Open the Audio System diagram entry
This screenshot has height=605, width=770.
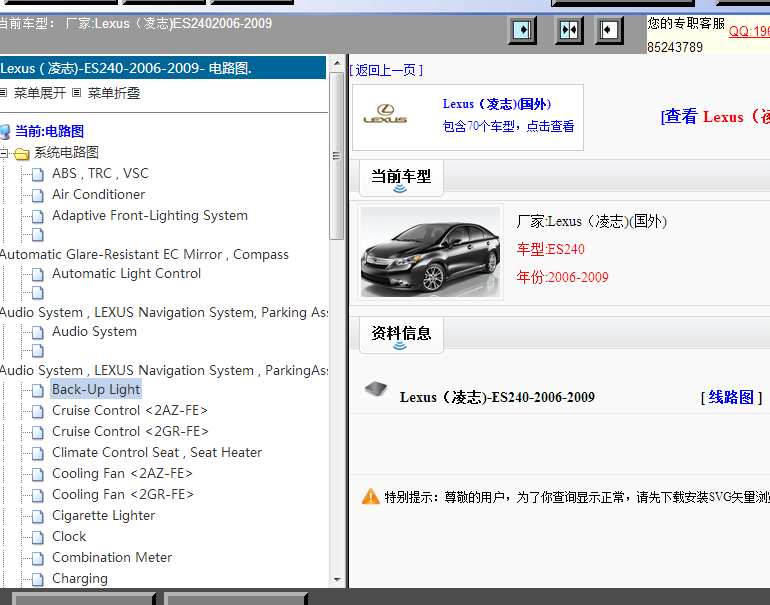94,331
